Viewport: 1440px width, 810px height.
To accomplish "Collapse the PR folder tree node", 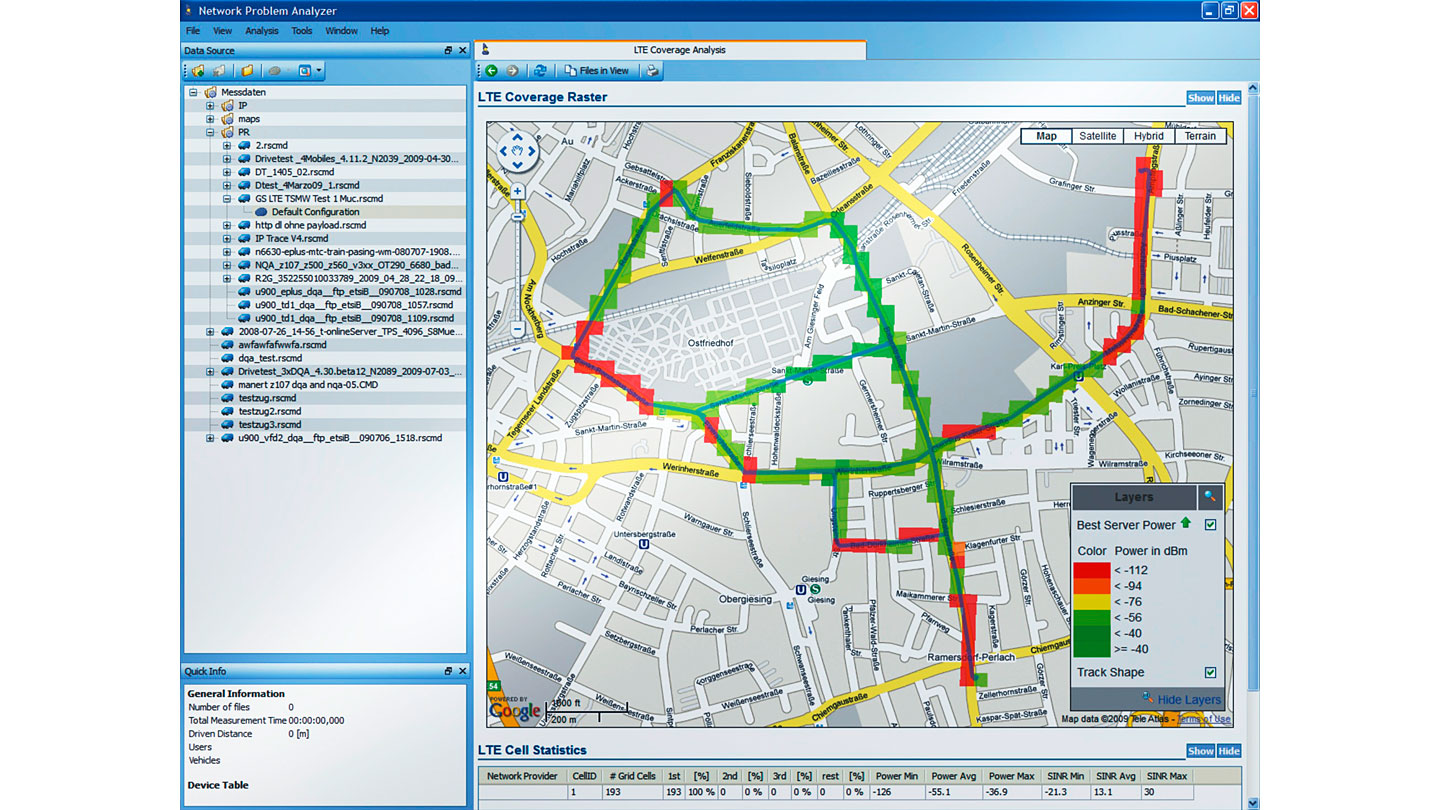I will [210, 132].
